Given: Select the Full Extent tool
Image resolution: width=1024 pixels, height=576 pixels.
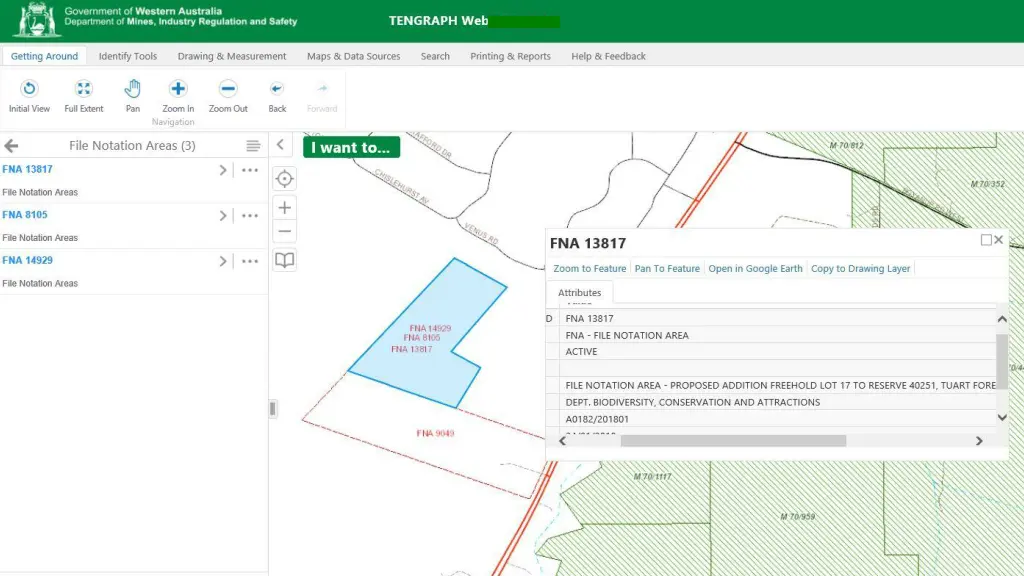Looking at the screenshot, I should click(84, 96).
